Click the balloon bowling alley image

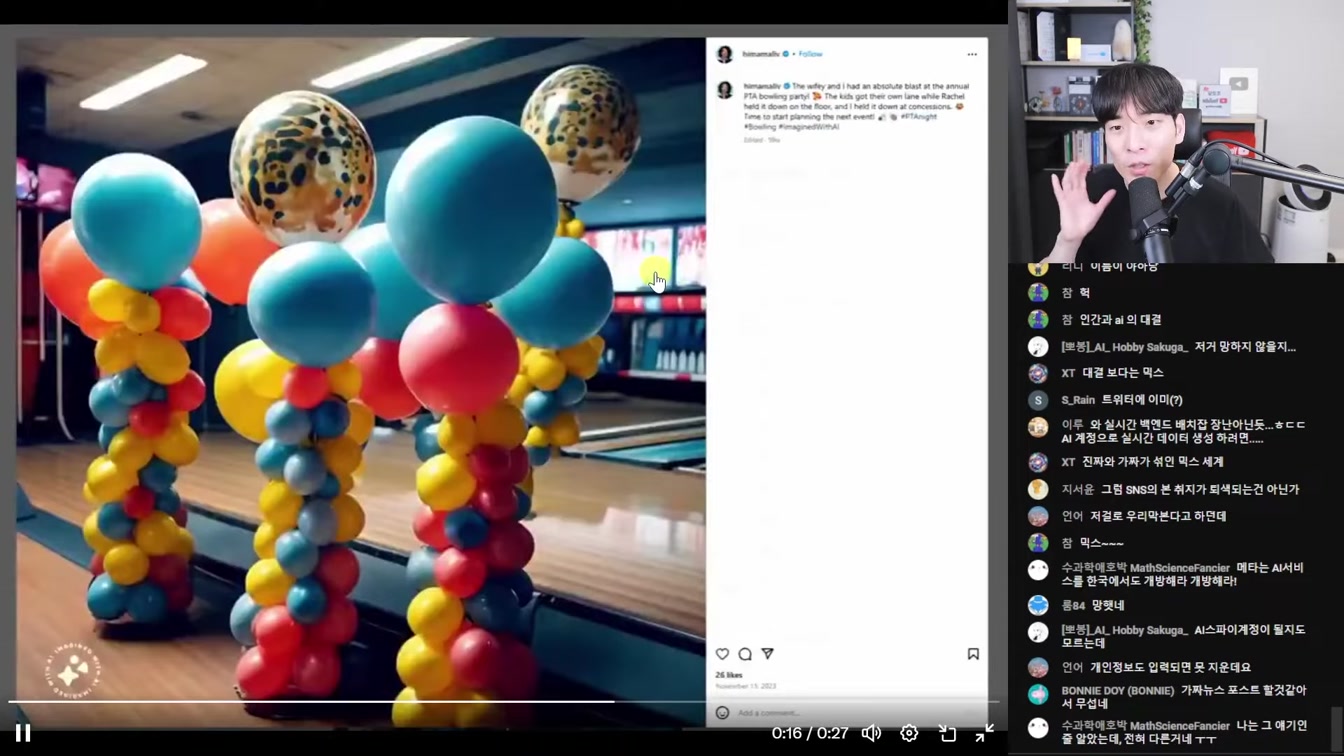(360, 382)
